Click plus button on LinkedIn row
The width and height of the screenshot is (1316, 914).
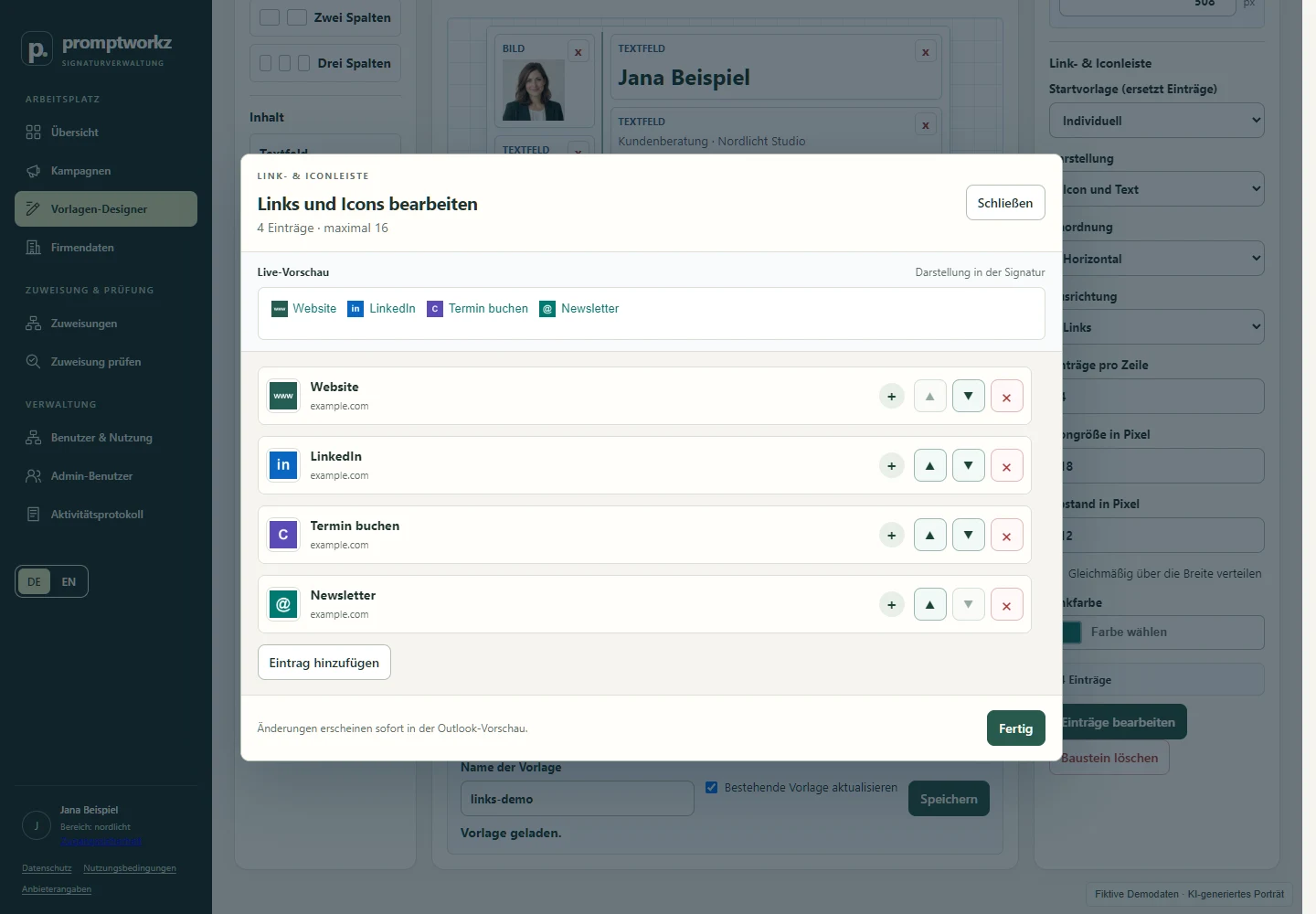click(x=891, y=465)
